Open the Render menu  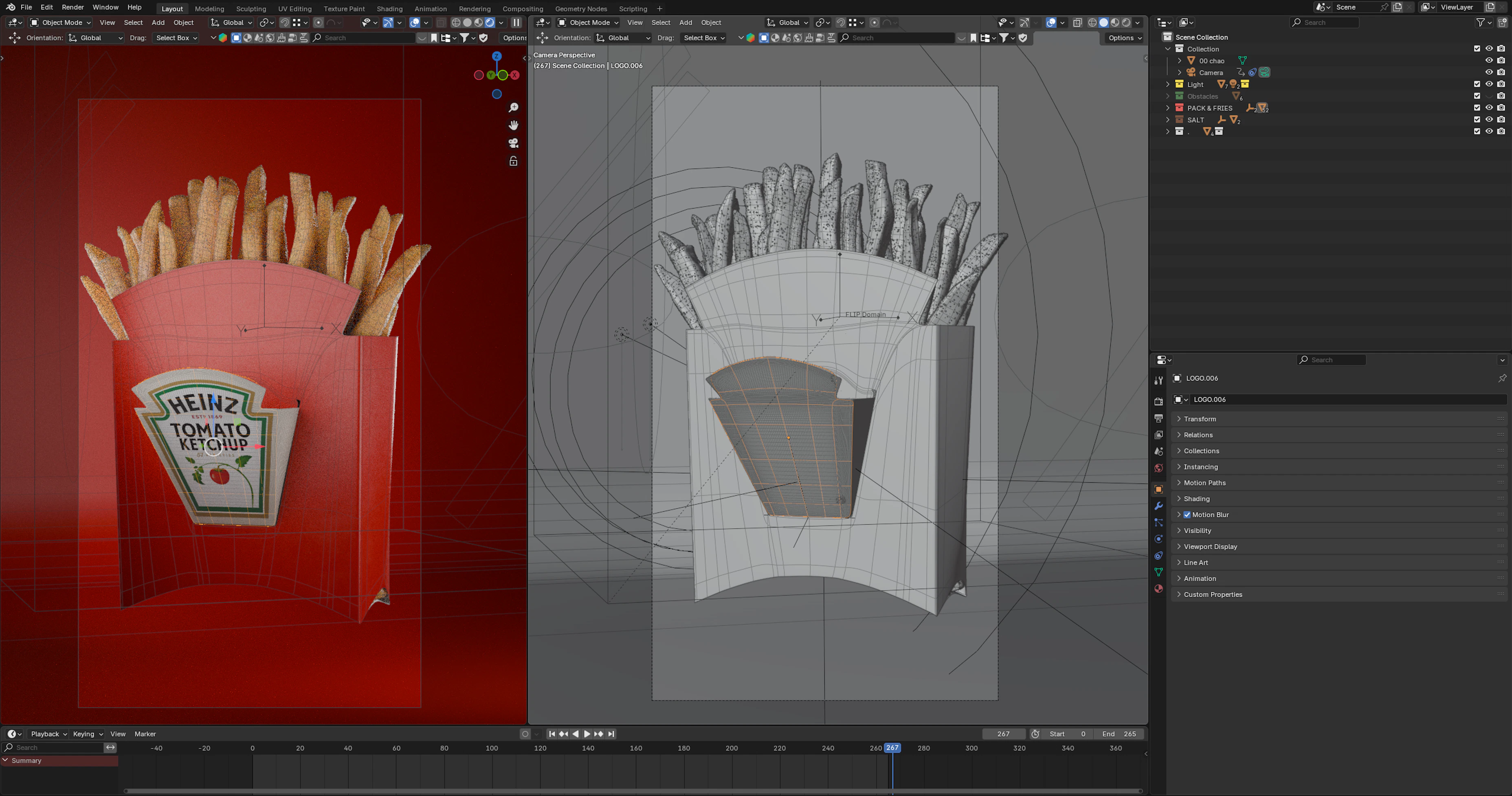point(73,7)
